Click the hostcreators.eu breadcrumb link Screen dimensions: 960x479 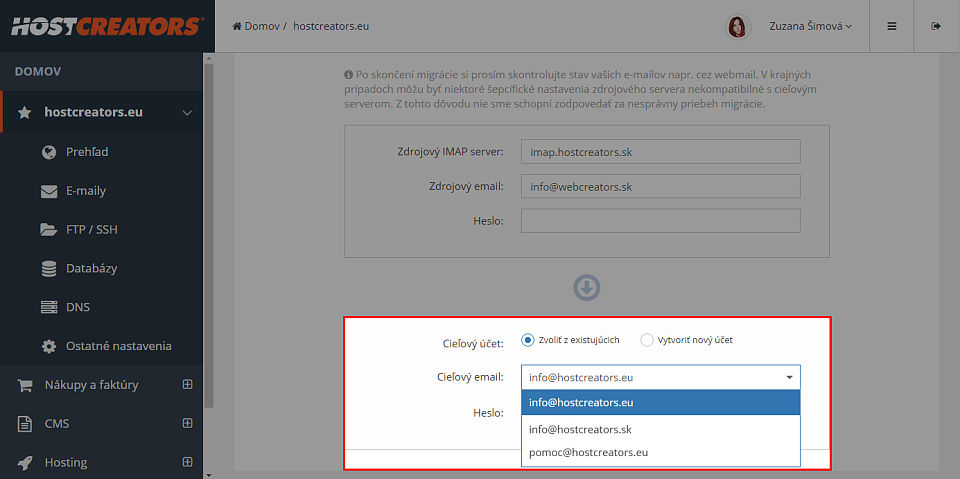[331, 26]
